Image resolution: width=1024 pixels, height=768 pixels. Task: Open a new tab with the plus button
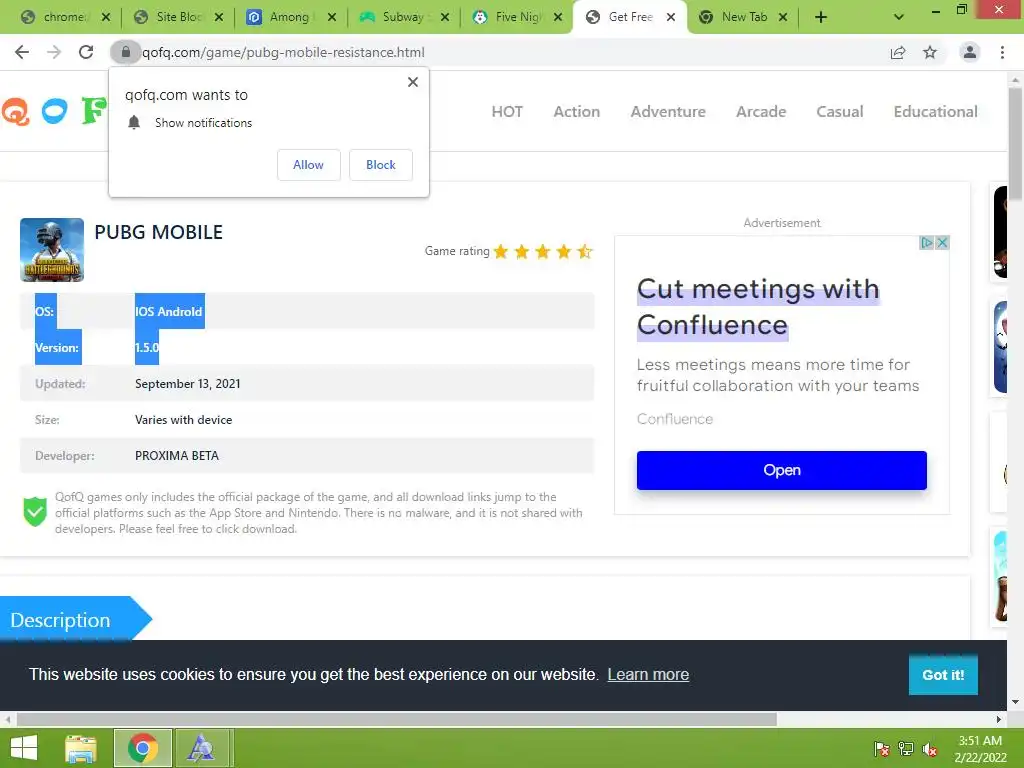821,18
